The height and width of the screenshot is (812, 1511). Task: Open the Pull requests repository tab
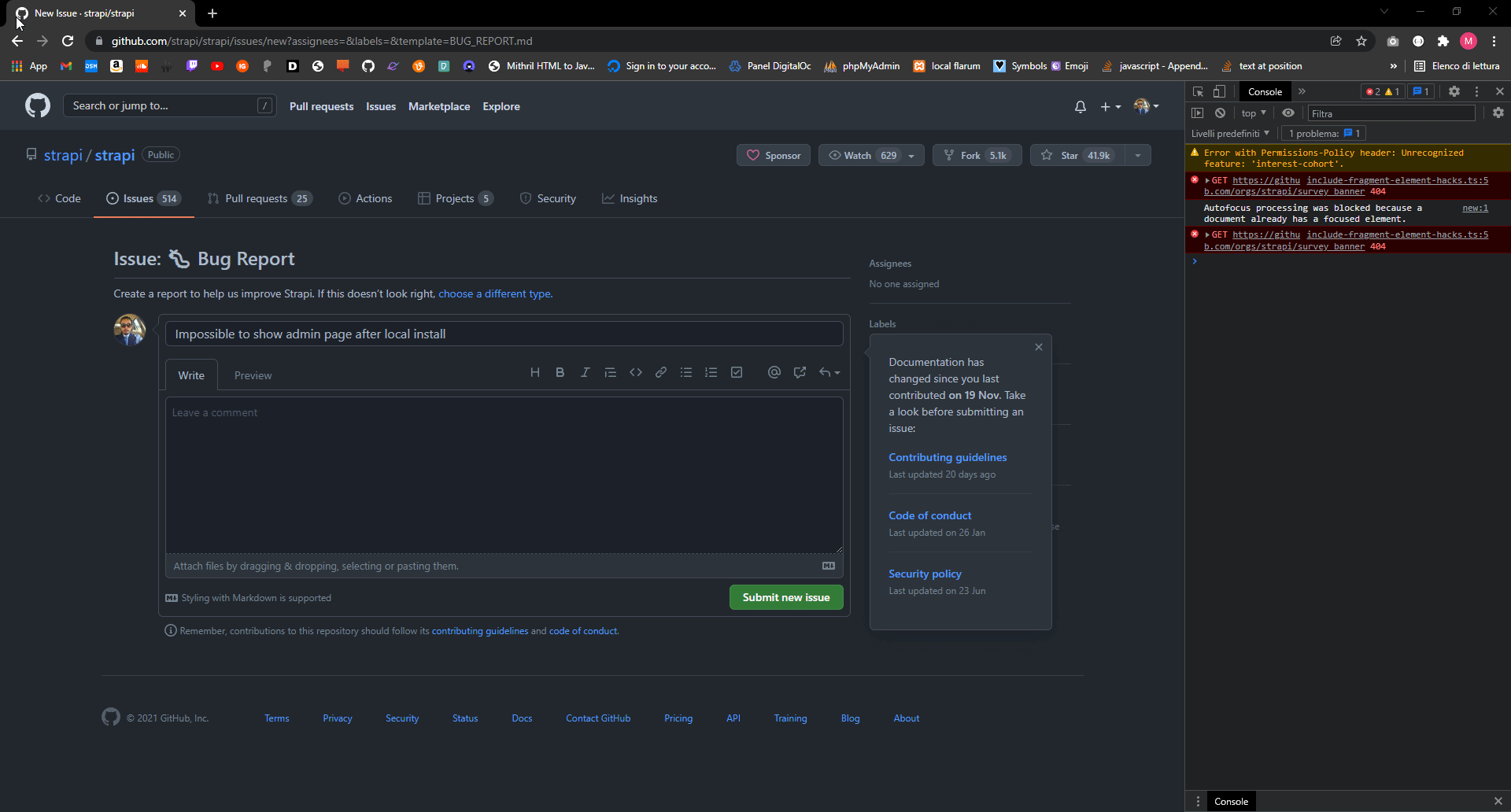point(260,198)
